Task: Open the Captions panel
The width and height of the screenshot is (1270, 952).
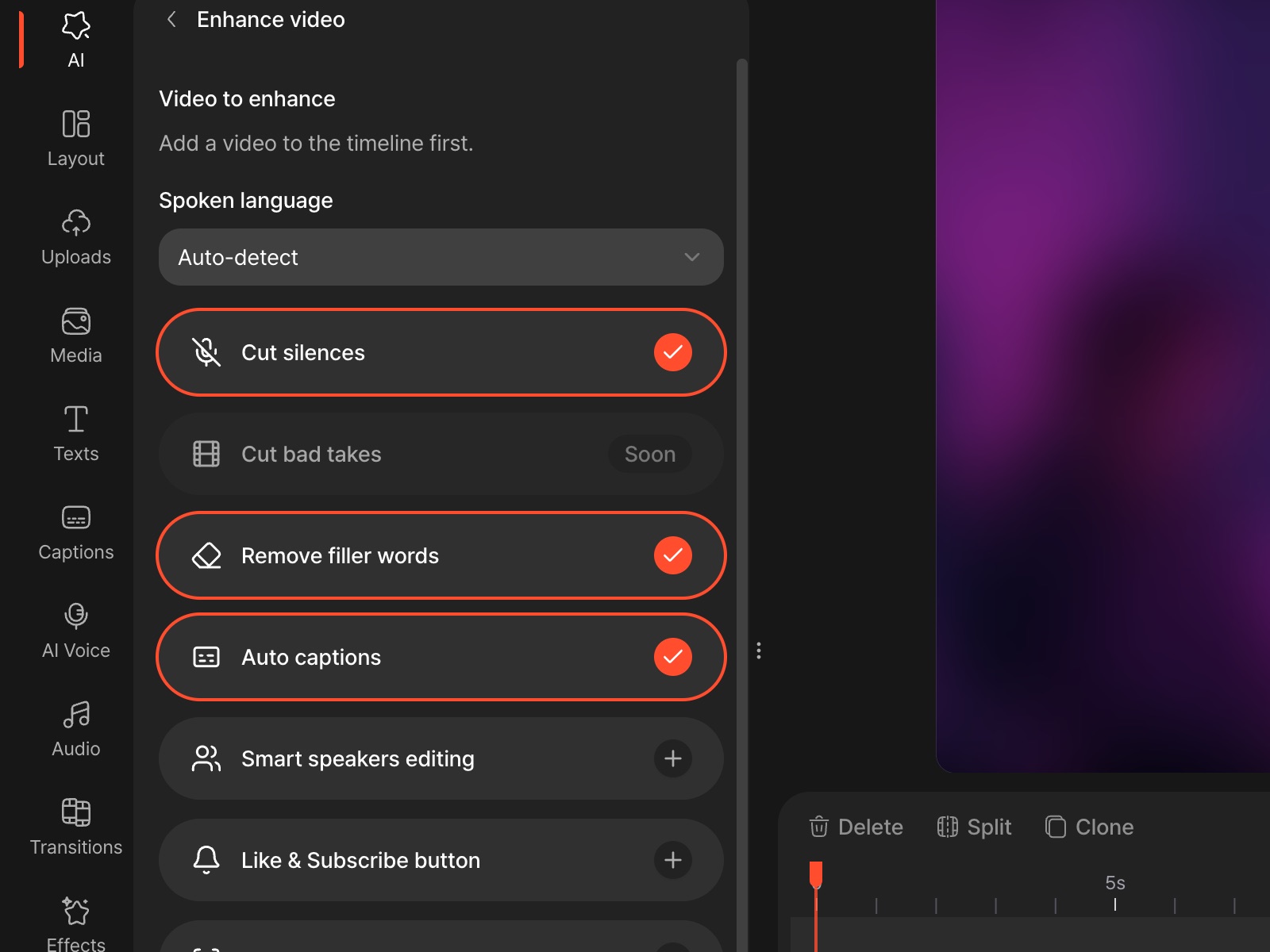Action: (76, 532)
